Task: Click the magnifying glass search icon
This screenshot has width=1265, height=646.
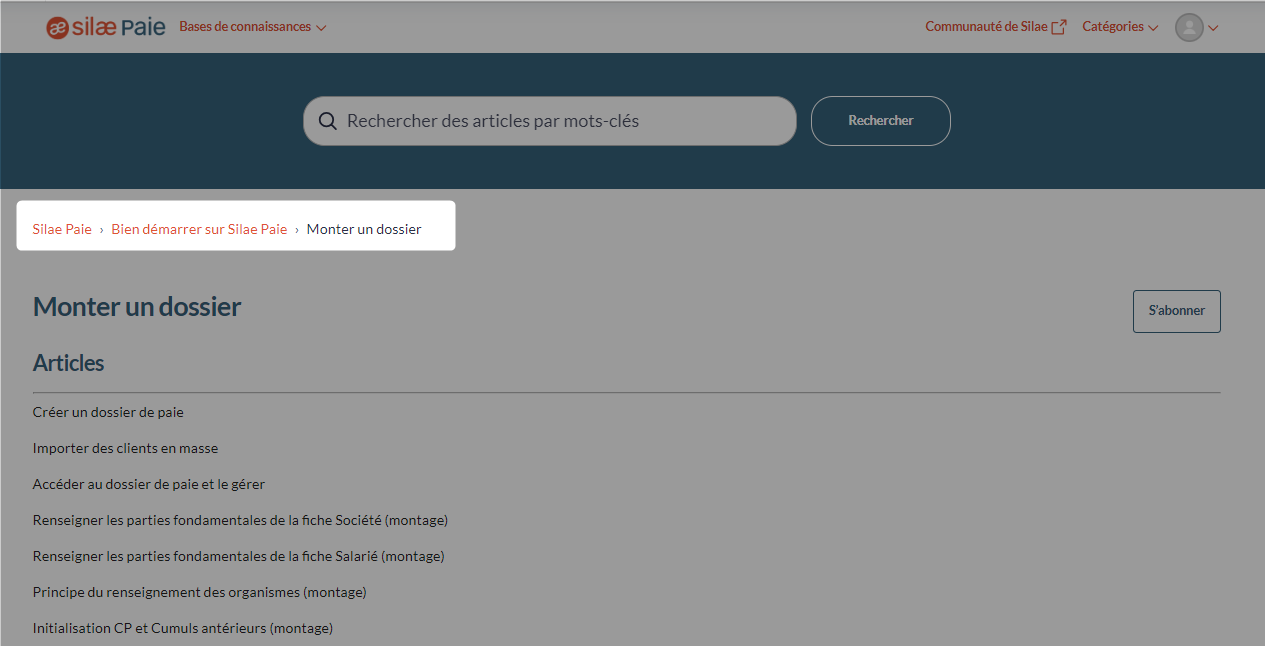Action: [x=328, y=120]
